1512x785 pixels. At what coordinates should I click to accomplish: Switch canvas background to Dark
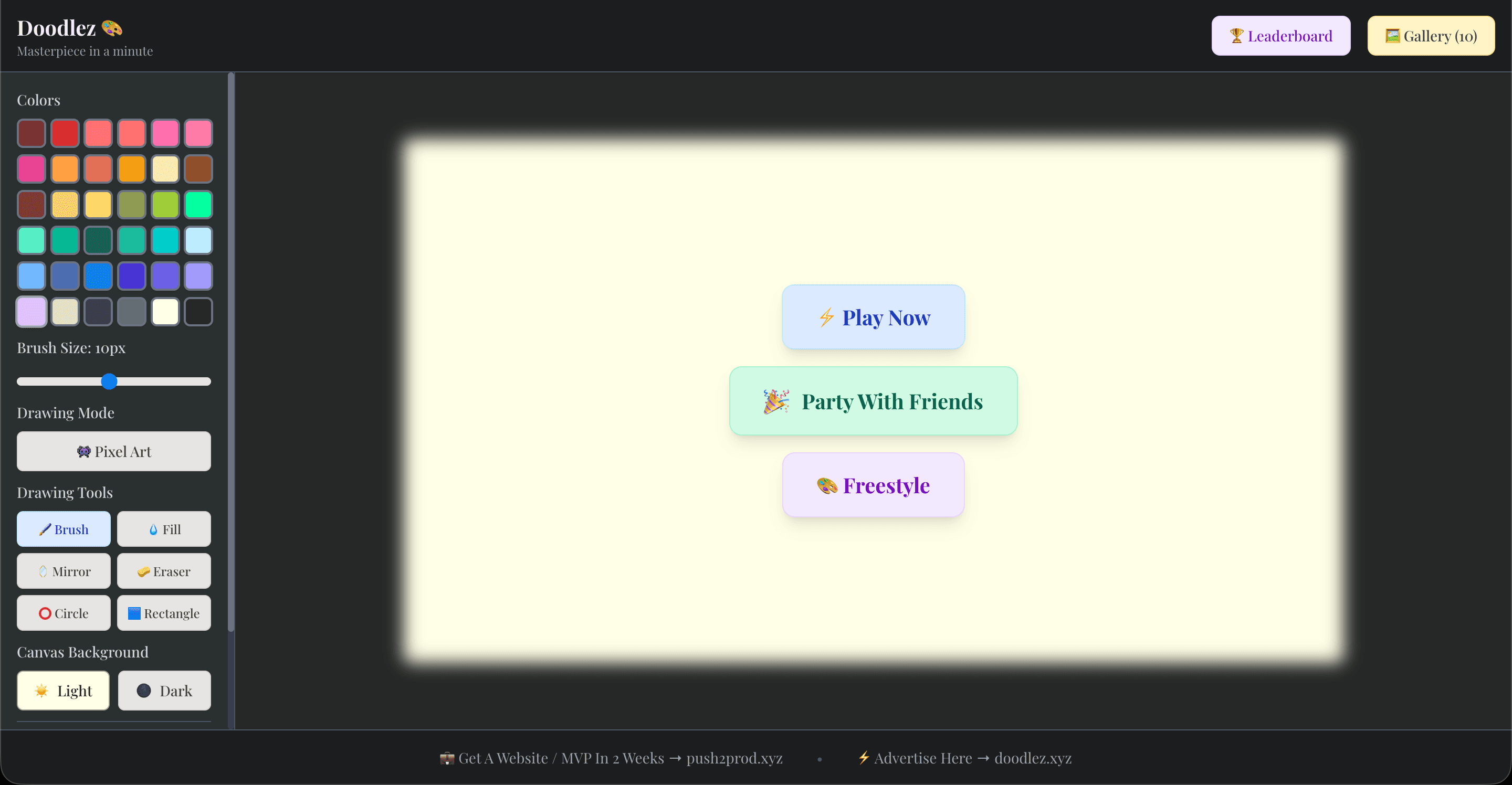pos(164,691)
